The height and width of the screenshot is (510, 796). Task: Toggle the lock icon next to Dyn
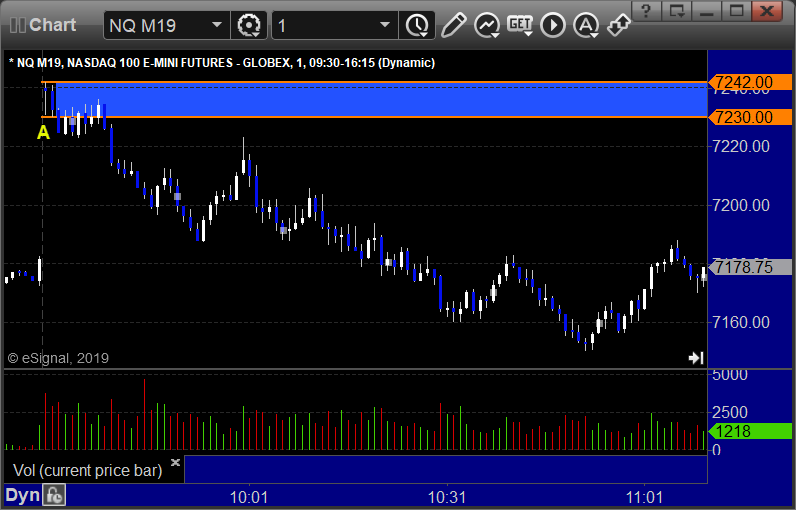(54, 495)
